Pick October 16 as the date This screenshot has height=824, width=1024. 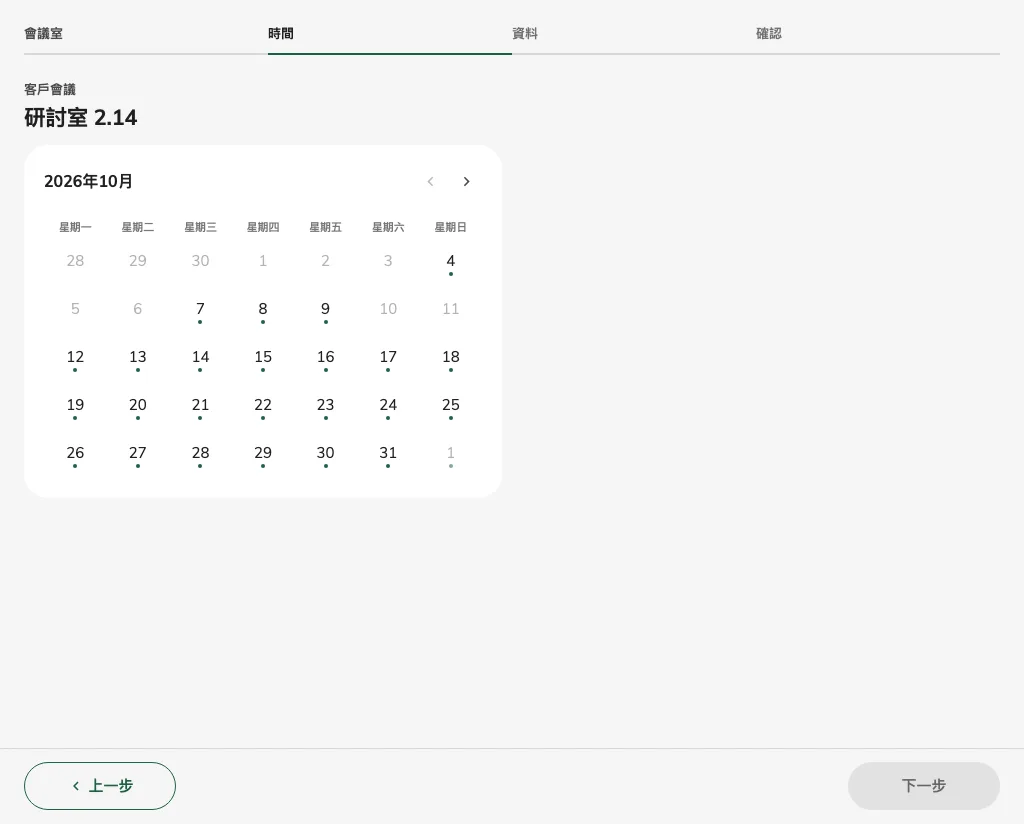point(325,357)
